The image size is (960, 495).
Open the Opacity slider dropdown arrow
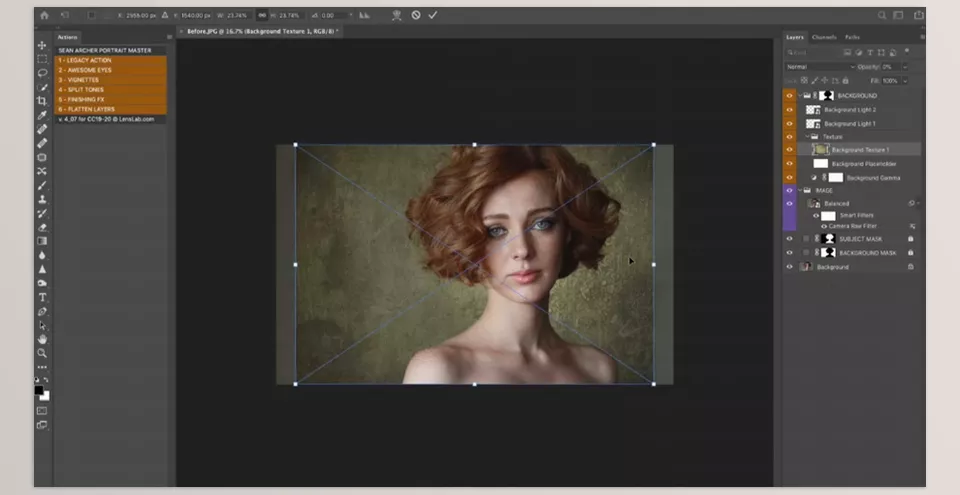pyautogui.click(x=905, y=67)
